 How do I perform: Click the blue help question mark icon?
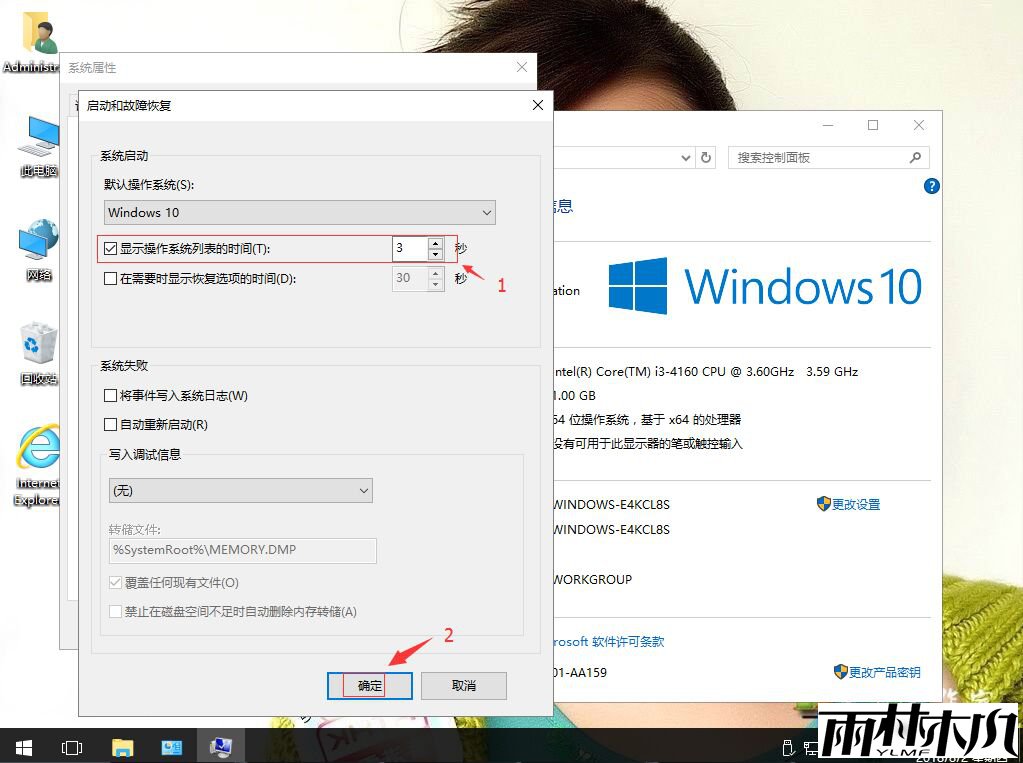[931, 186]
